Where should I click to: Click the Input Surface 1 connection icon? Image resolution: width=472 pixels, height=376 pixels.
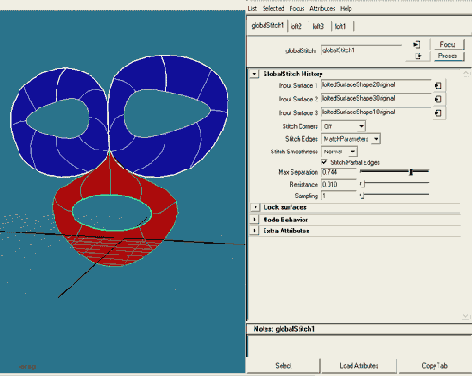click(438, 86)
